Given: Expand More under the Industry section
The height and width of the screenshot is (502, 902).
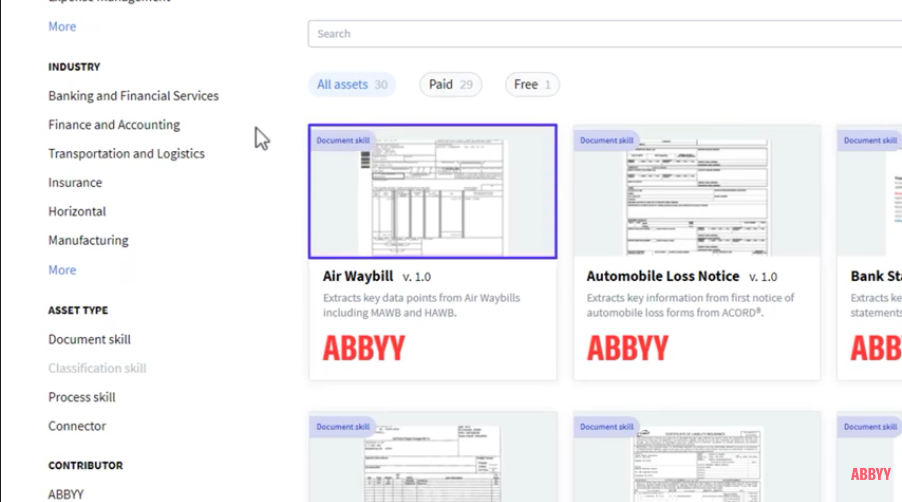Looking at the screenshot, I should (x=62, y=270).
